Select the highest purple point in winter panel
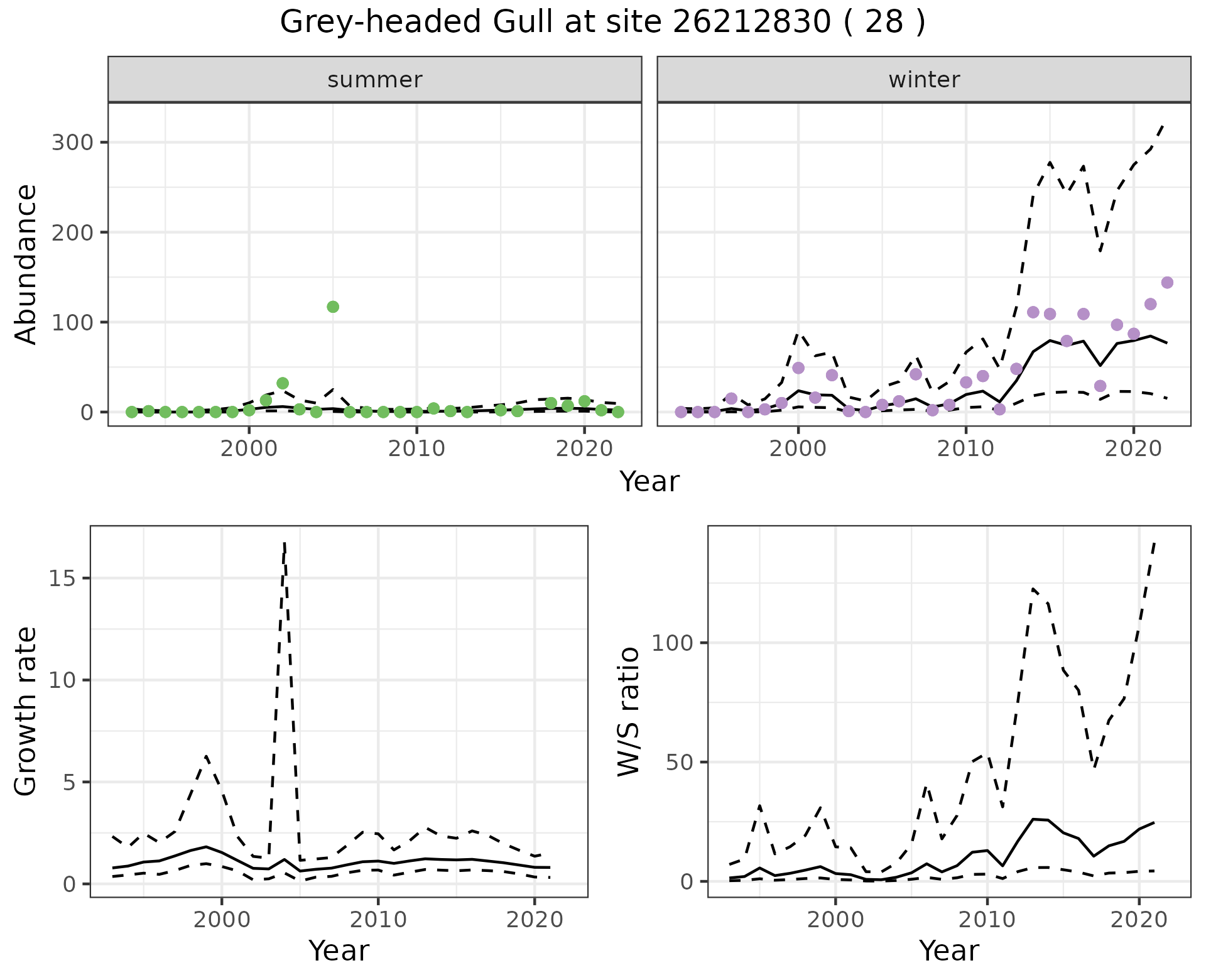Image resolution: width=1206 pixels, height=980 pixels. coord(1167,283)
